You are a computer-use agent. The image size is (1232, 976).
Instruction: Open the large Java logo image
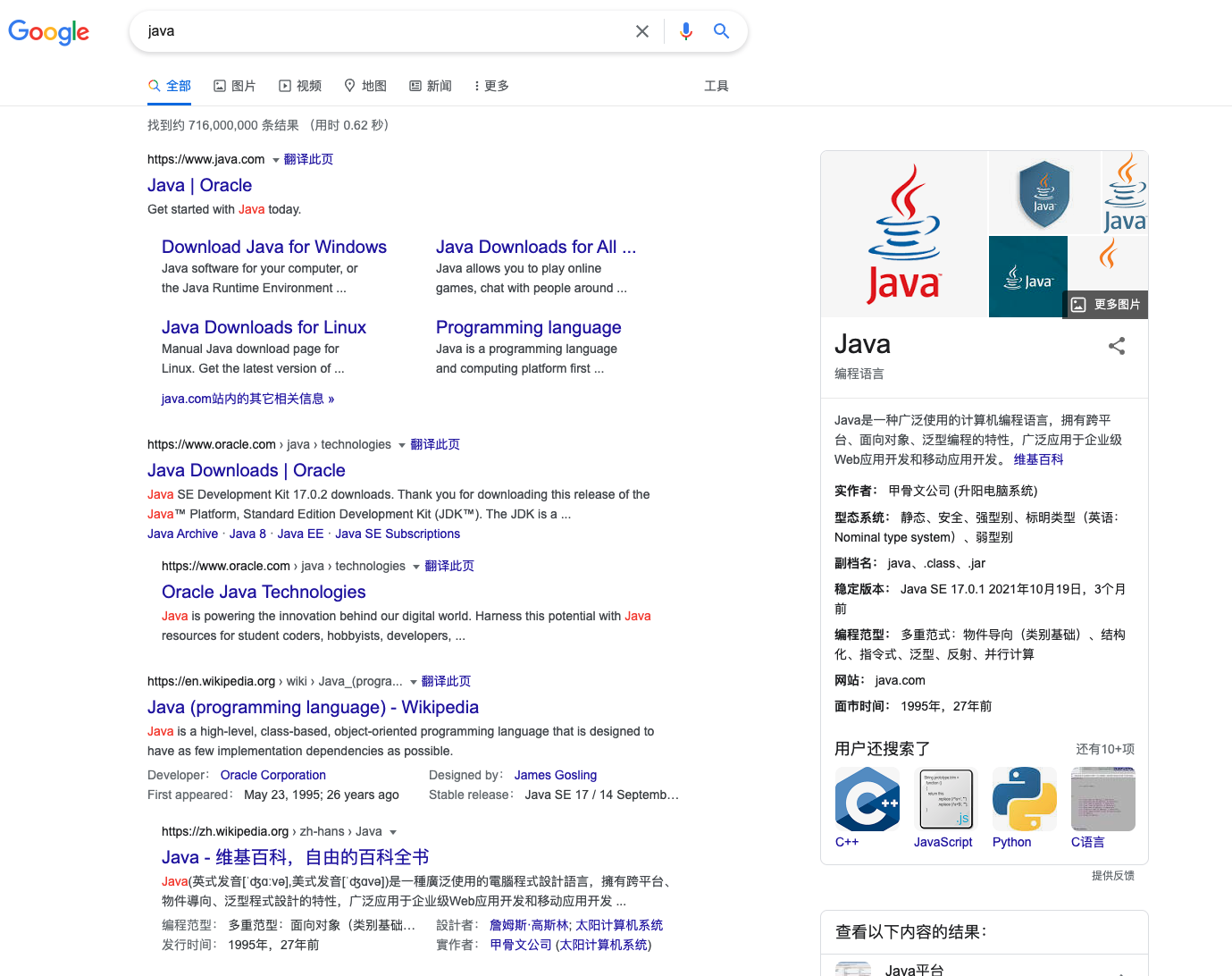tap(904, 234)
